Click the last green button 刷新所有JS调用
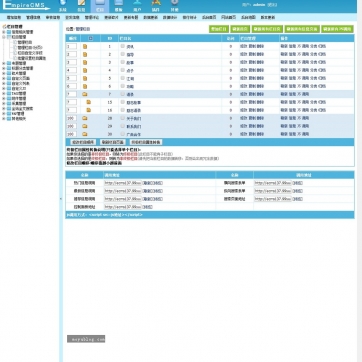This screenshot has width=362, height=362. (x=337, y=29)
